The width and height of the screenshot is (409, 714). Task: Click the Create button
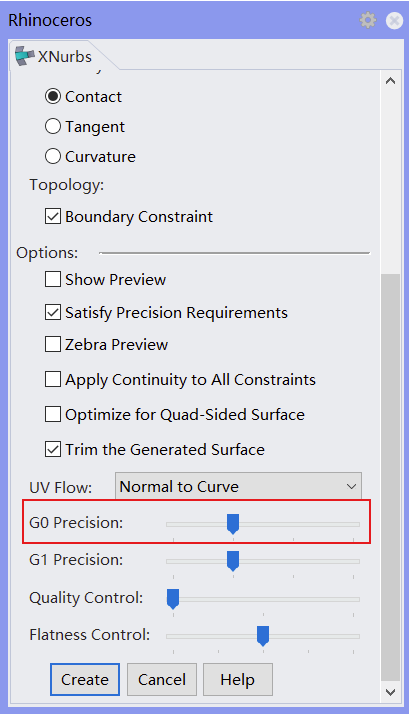(x=85, y=679)
